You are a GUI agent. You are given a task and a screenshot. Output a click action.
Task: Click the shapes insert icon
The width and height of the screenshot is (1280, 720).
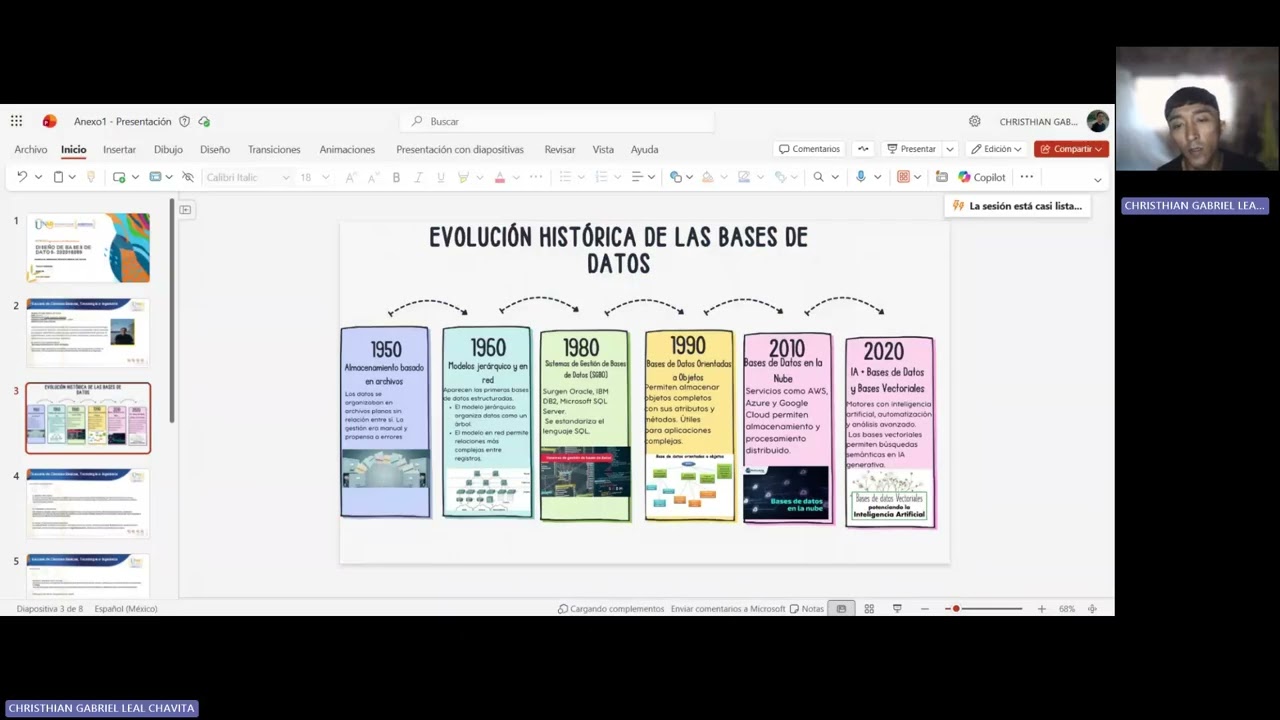(676, 177)
